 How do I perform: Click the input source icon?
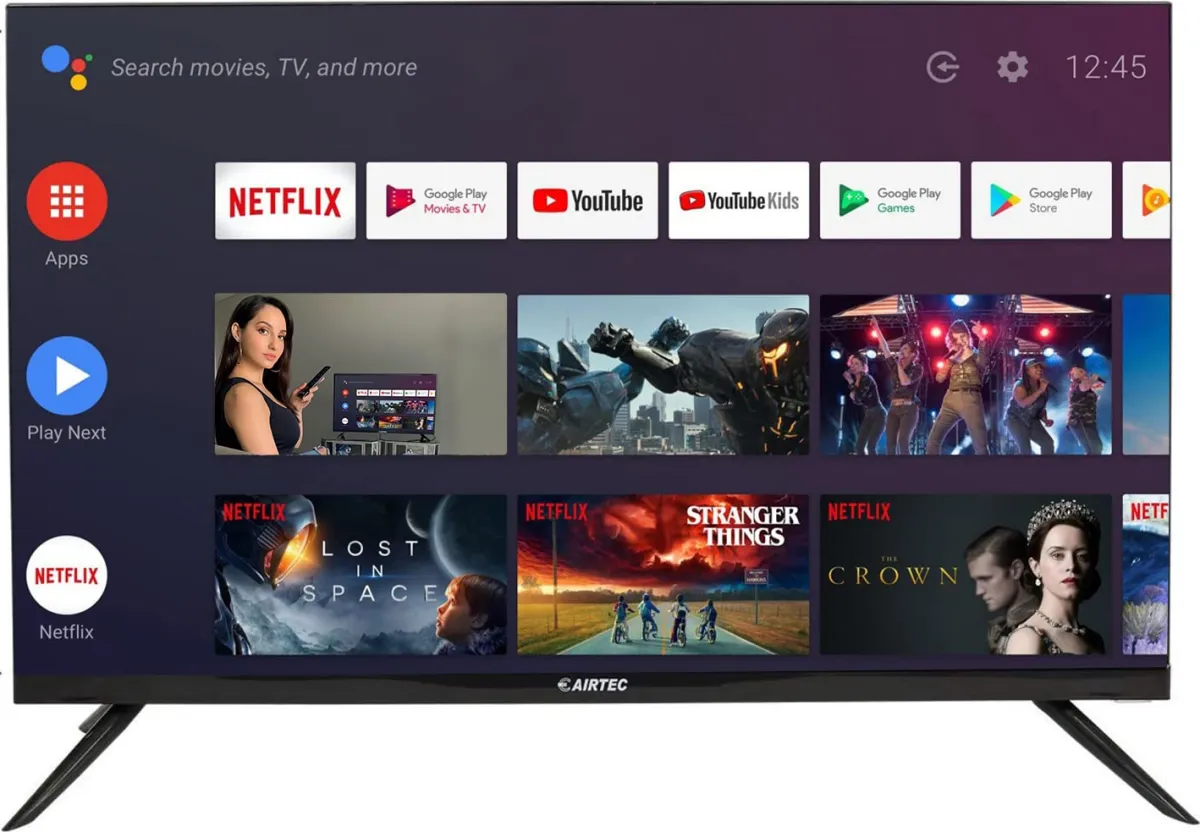[942, 67]
